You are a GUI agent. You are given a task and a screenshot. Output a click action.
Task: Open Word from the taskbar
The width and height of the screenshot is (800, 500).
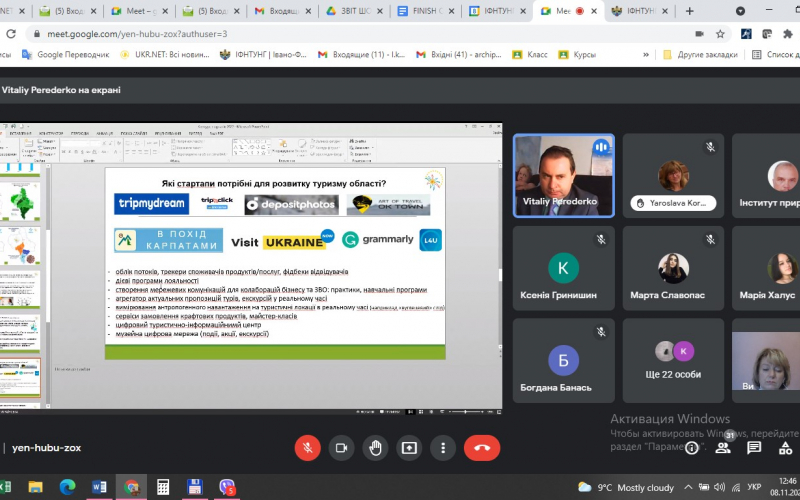(99, 487)
